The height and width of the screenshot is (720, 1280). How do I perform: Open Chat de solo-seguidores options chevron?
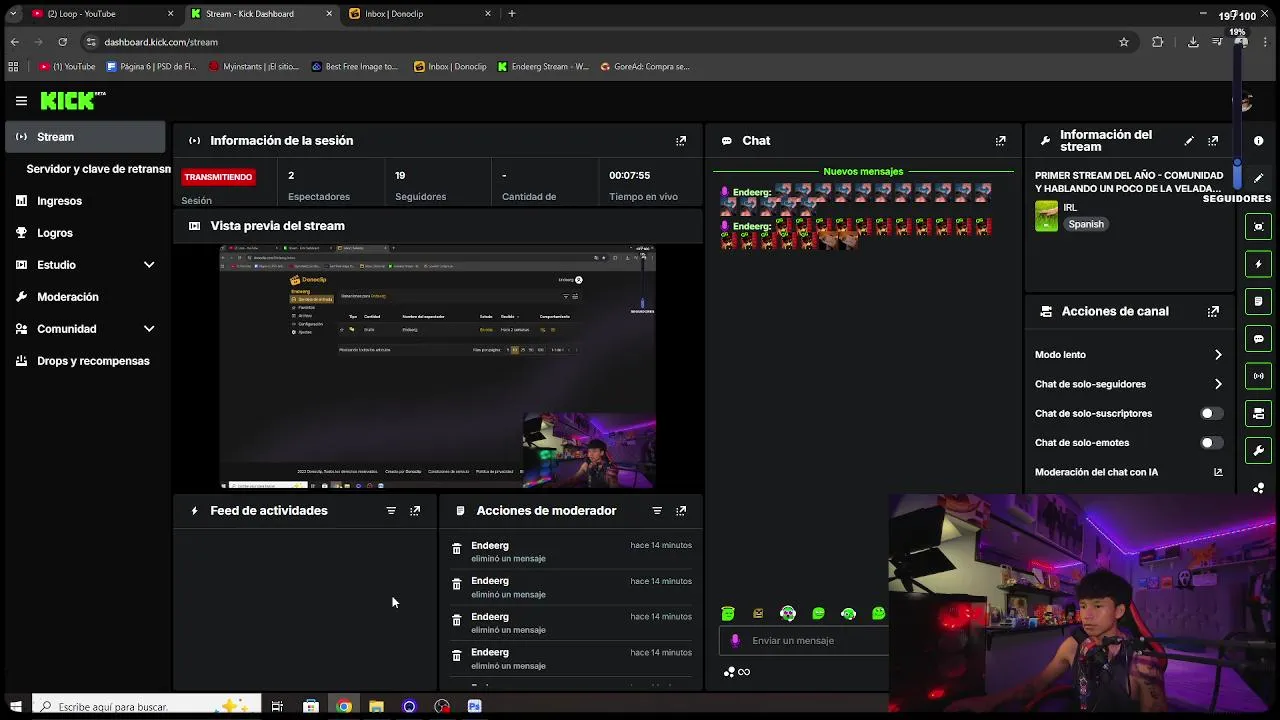pyautogui.click(x=1218, y=384)
